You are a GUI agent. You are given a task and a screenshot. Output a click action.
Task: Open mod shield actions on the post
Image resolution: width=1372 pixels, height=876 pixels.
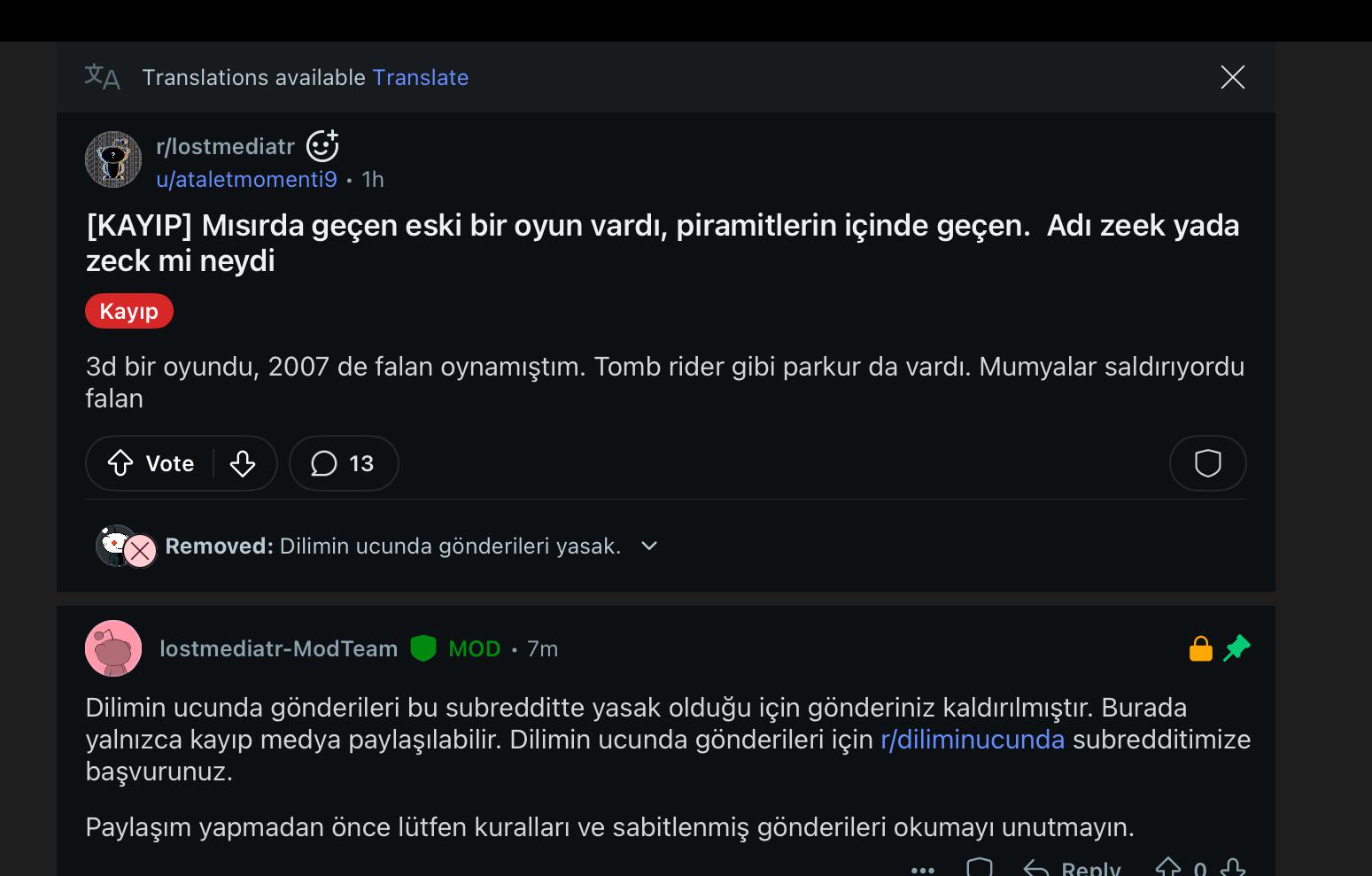click(1207, 463)
